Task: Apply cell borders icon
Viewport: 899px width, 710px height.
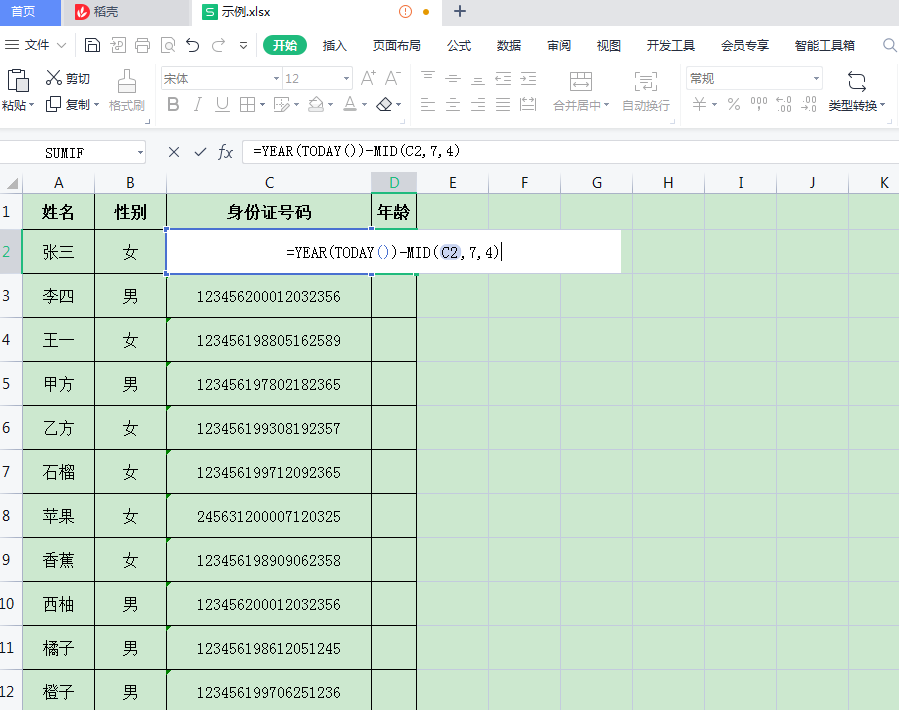Action: 247,104
